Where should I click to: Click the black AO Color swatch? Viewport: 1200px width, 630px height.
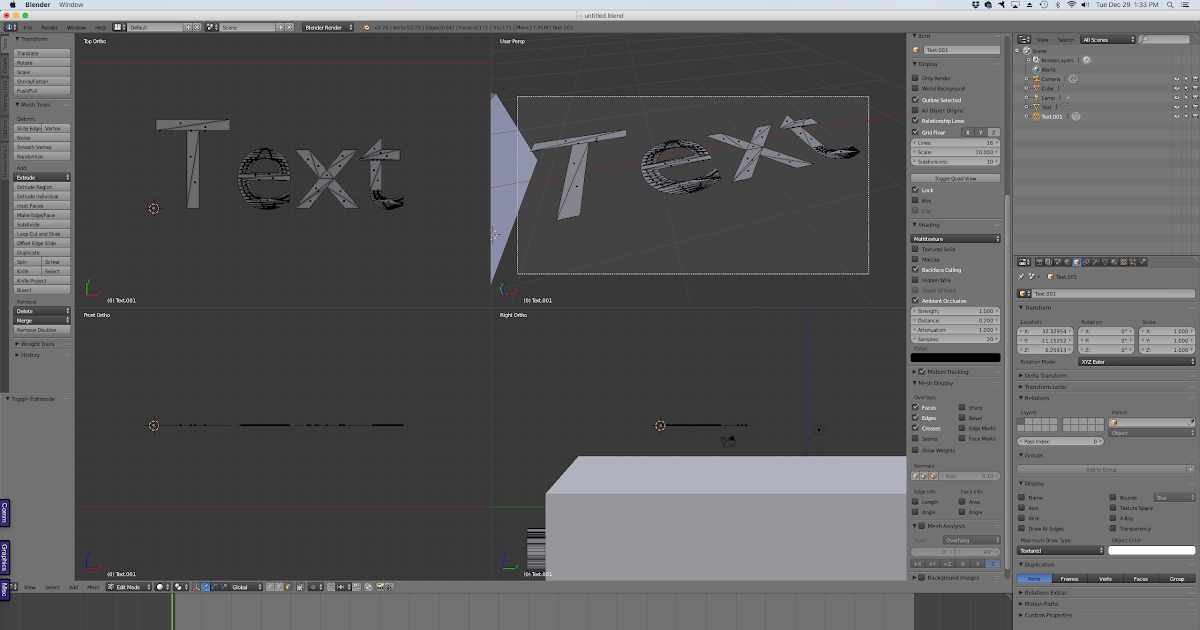(955, 357)
